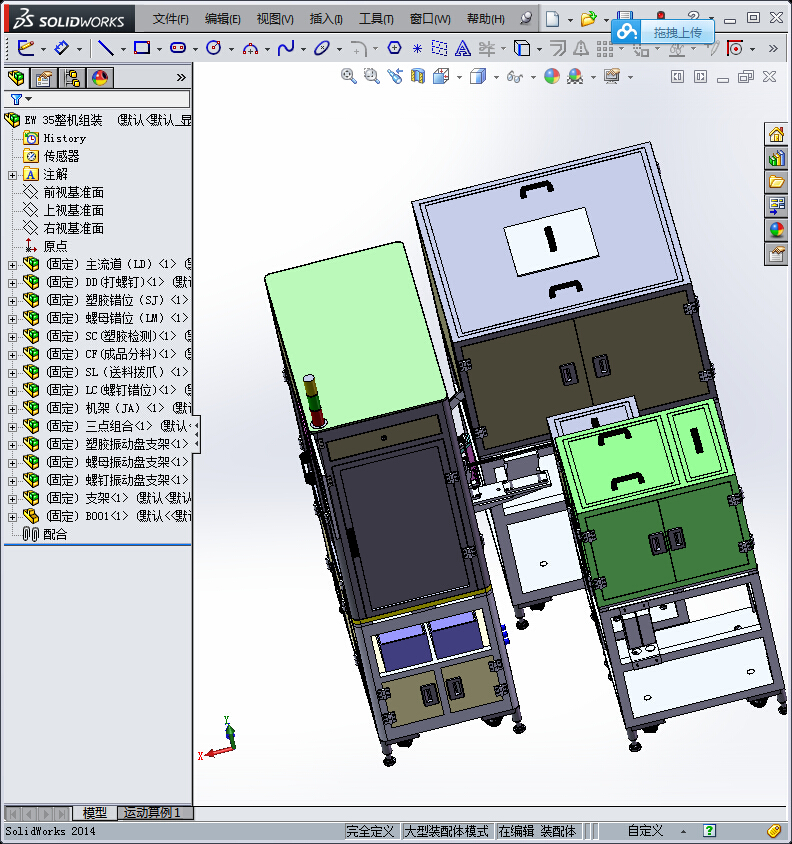Viewport: 792px width, 844px height.
Task: Click the Apply Scene icon
Action: (x=575, y=76)
